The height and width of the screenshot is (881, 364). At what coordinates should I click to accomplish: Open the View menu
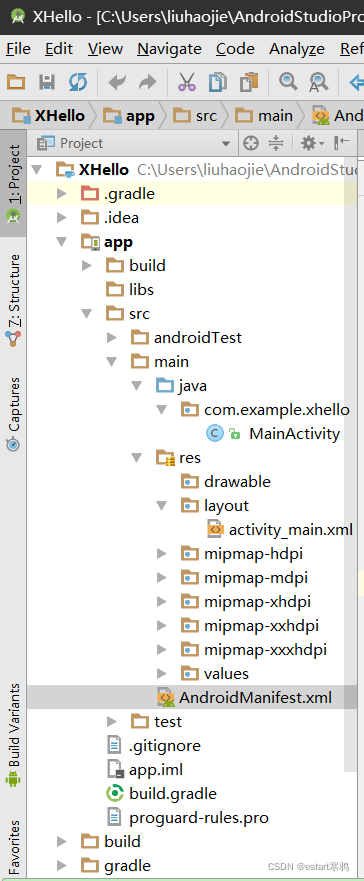coord(105,49)
